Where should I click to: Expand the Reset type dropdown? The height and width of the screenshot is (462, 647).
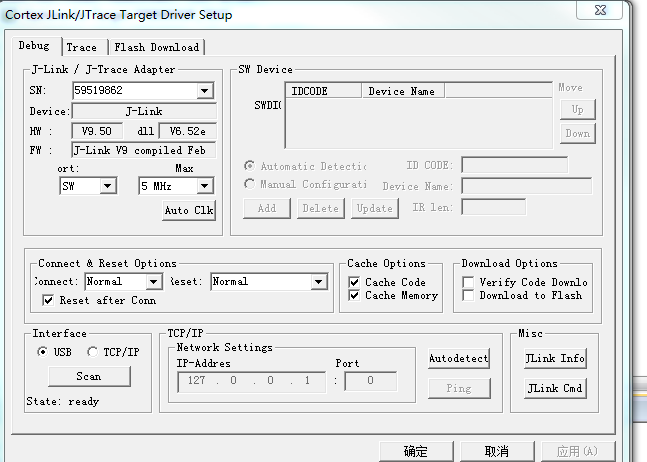pos(318,282)
